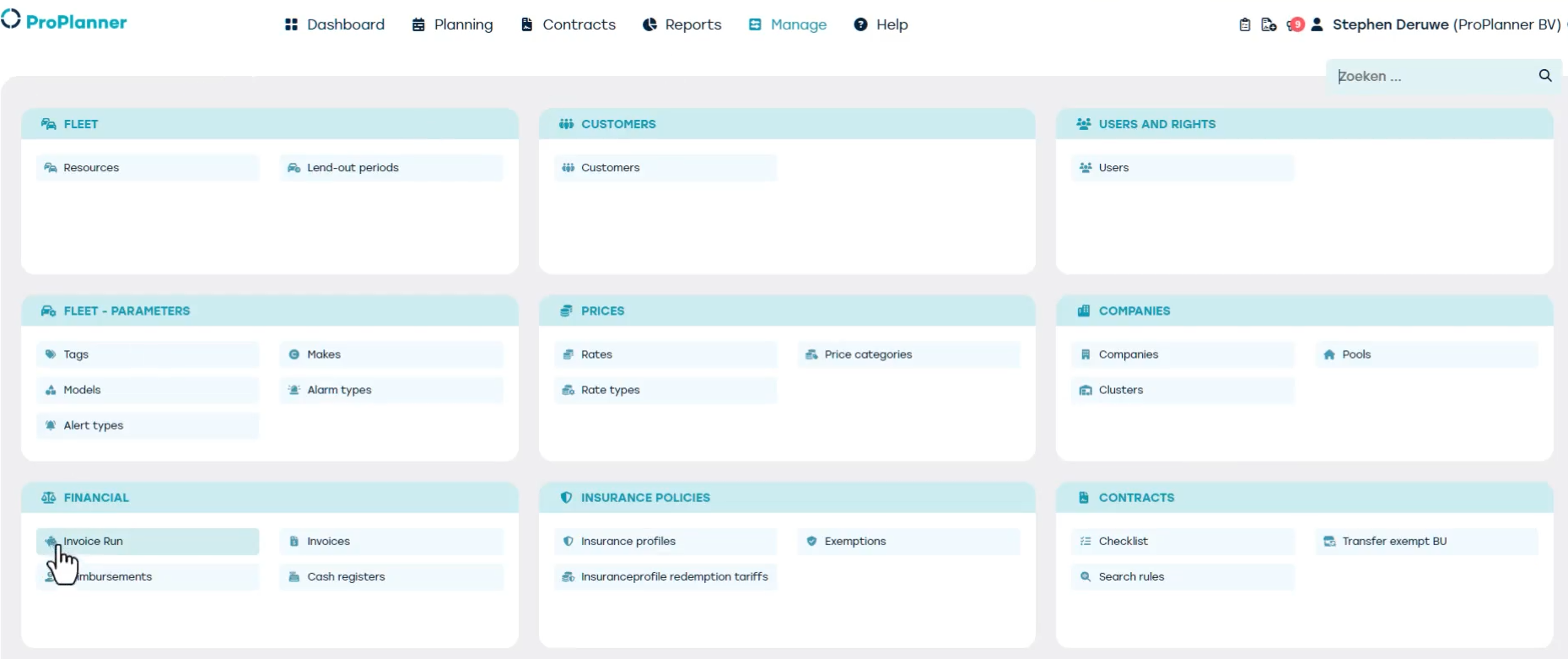Image resolution: width=1568 pixels, height=659 pixels.
Task: Click the Price categories tile icon
Action: [811, 354]
